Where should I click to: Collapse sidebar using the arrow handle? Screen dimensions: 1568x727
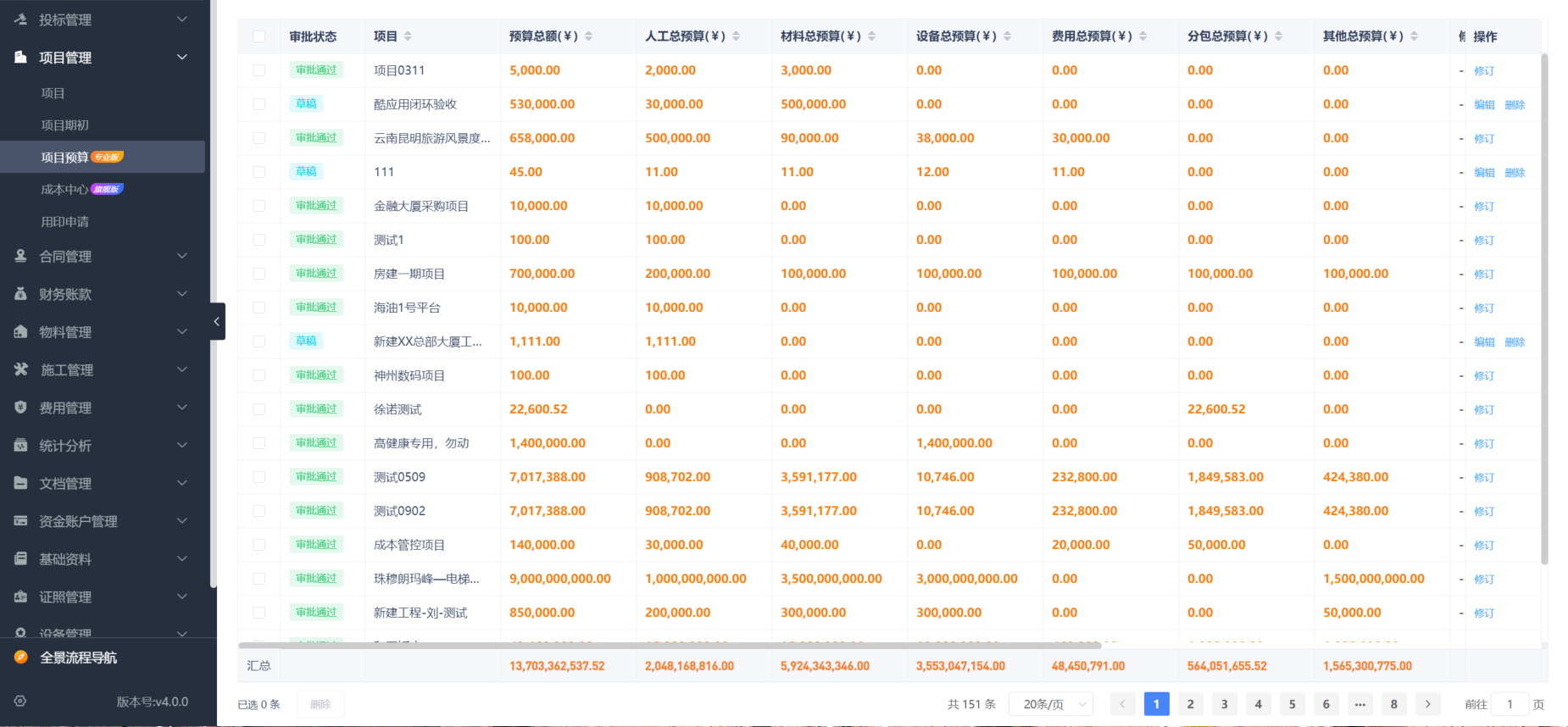pyautogui.click(x=217, y=321)
